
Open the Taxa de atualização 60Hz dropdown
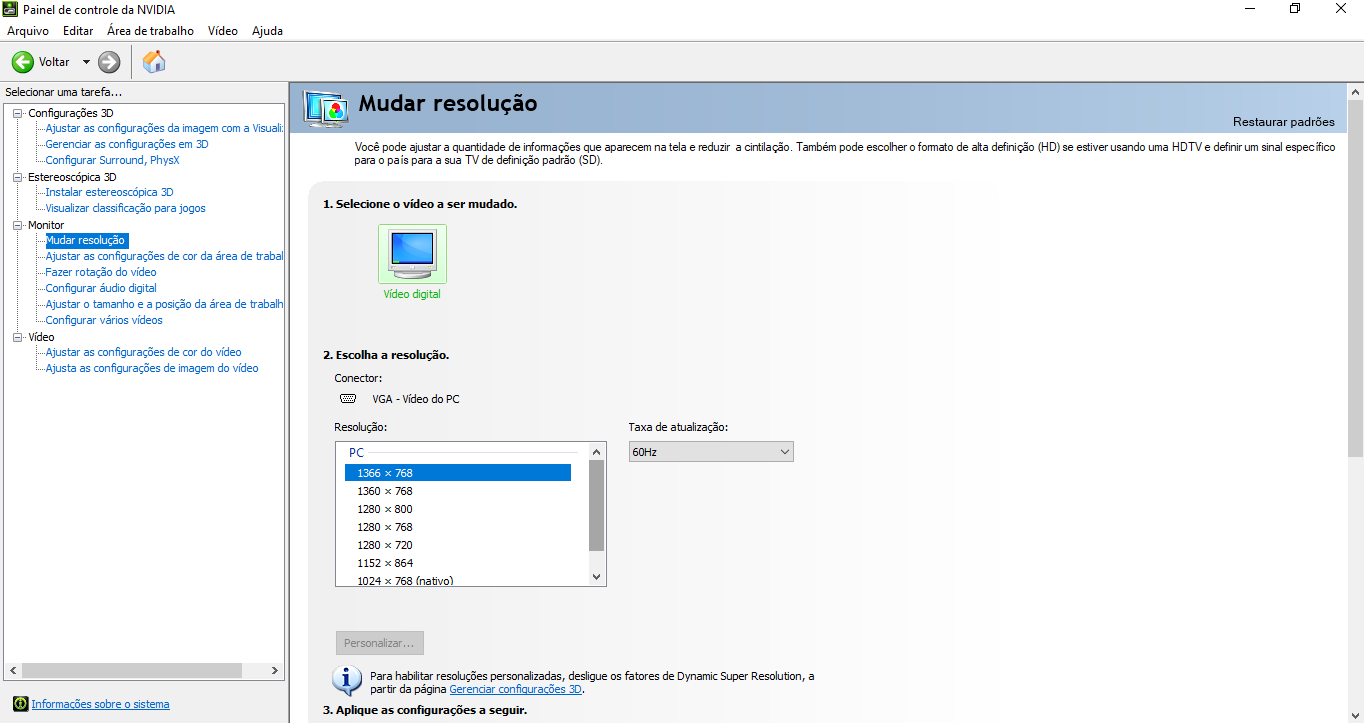click(711, 452)
